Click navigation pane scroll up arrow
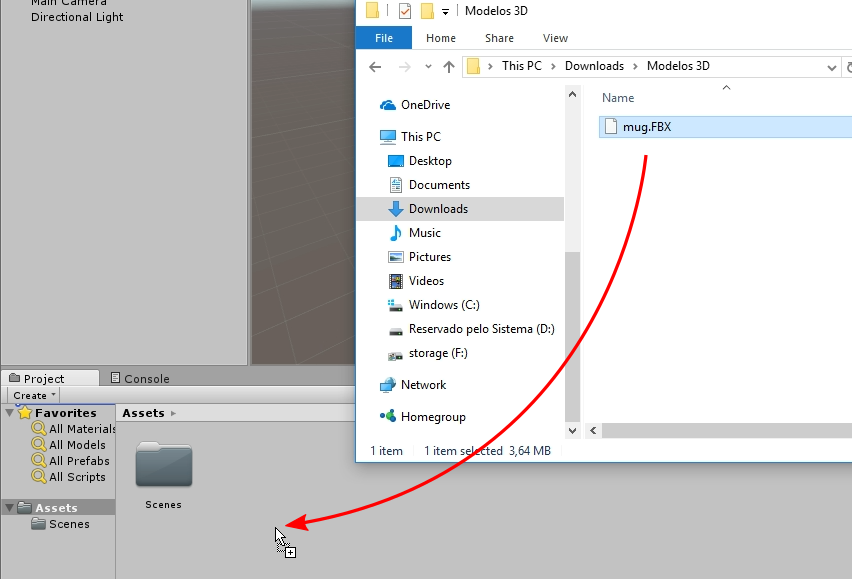 (x=572, y=95)
